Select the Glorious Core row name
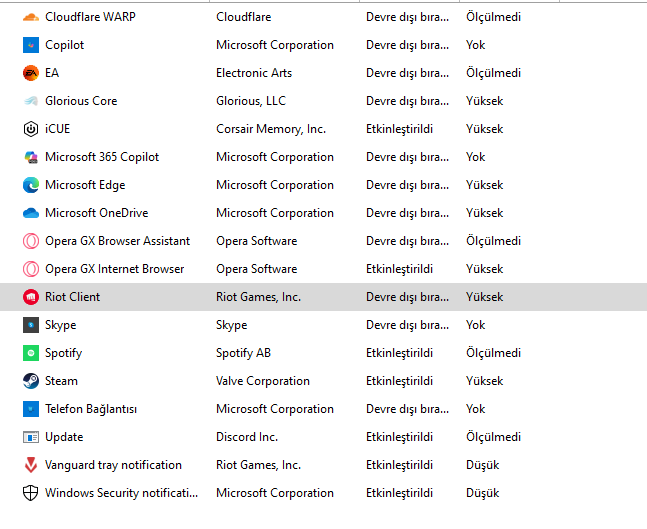 pos(81,101)
